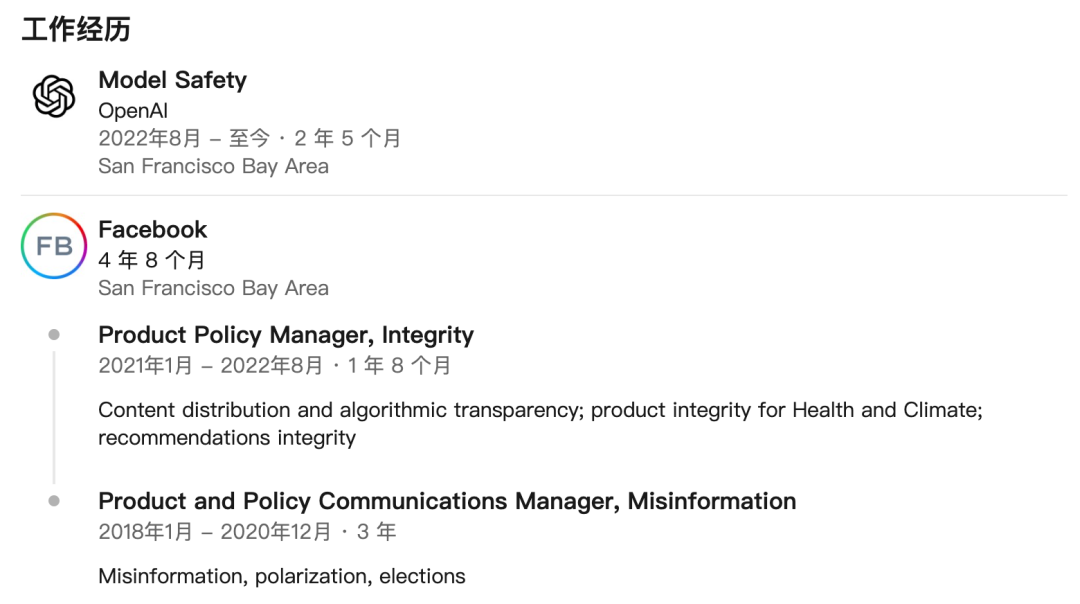Select Product and Policy Communications Manager title

[x=447, y=501]
